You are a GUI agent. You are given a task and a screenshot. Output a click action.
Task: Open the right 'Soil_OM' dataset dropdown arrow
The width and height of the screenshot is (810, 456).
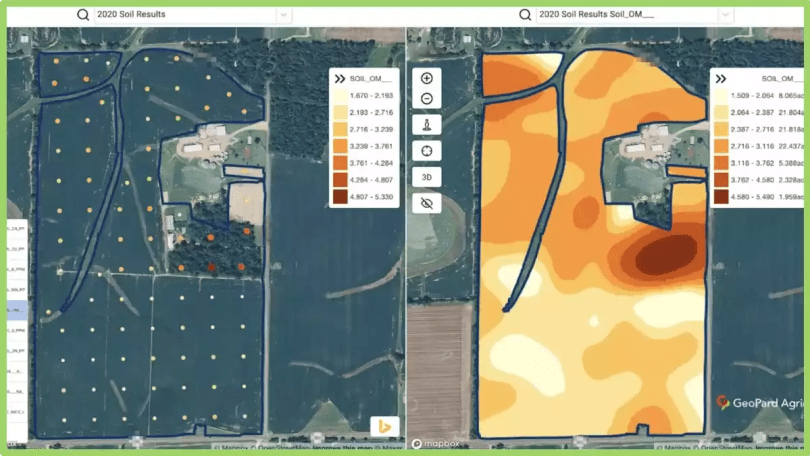[725, 14]
